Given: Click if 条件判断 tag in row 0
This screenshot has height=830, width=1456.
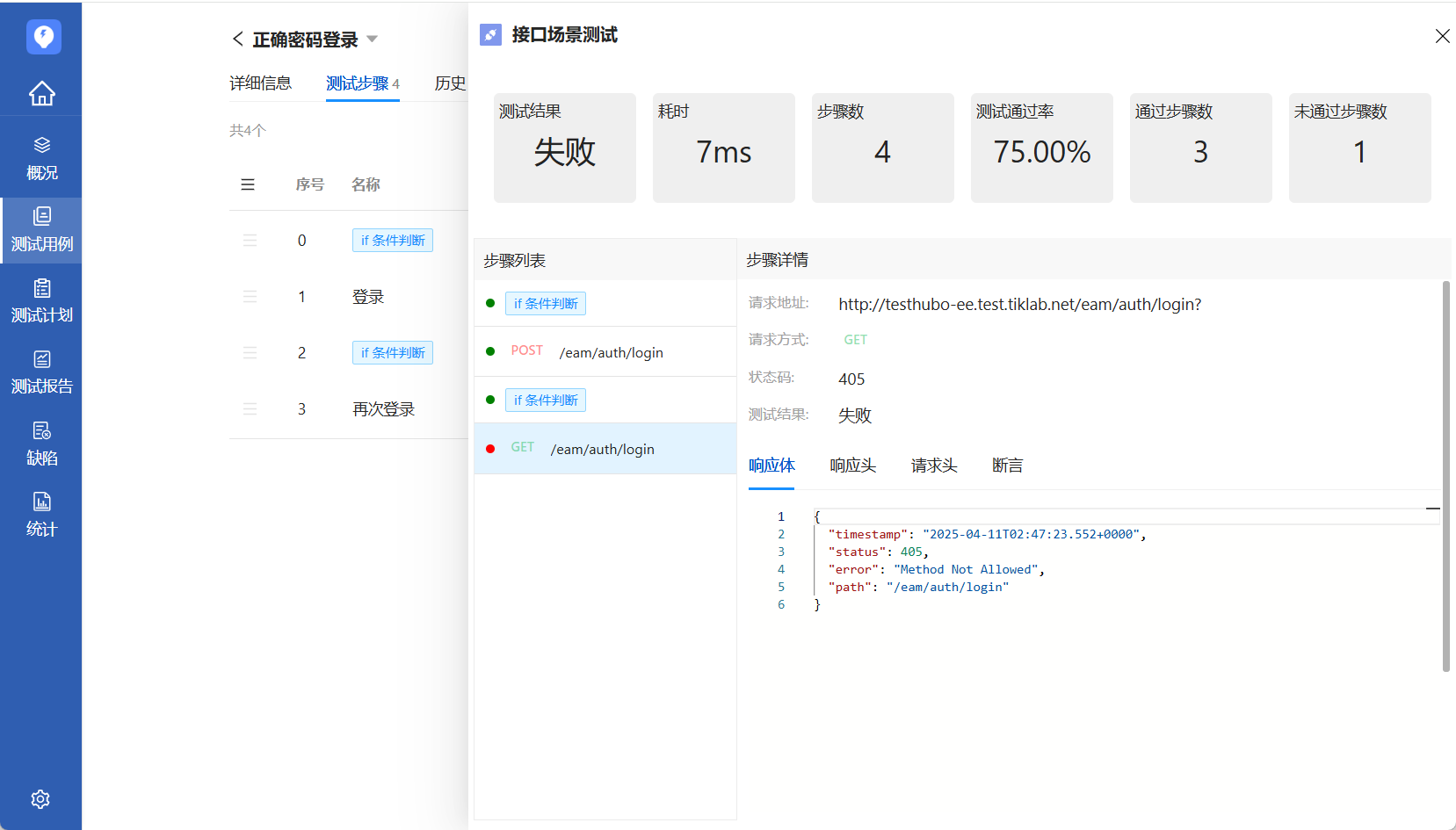Looking at the screenshot, I should [x=393, y=241].
